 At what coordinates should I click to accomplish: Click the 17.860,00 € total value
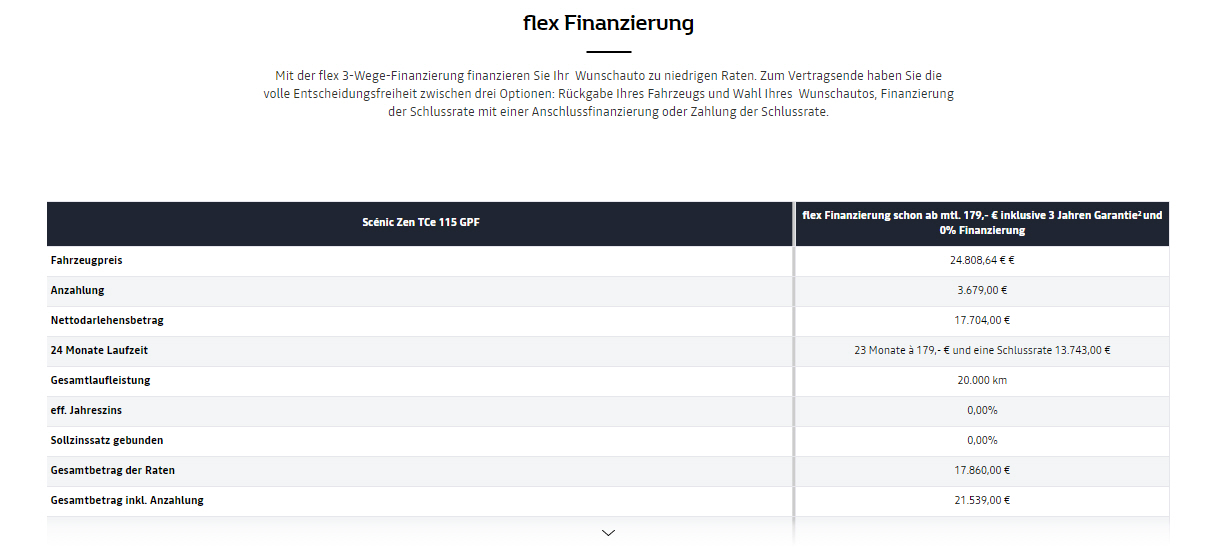[x=982, y=471]
